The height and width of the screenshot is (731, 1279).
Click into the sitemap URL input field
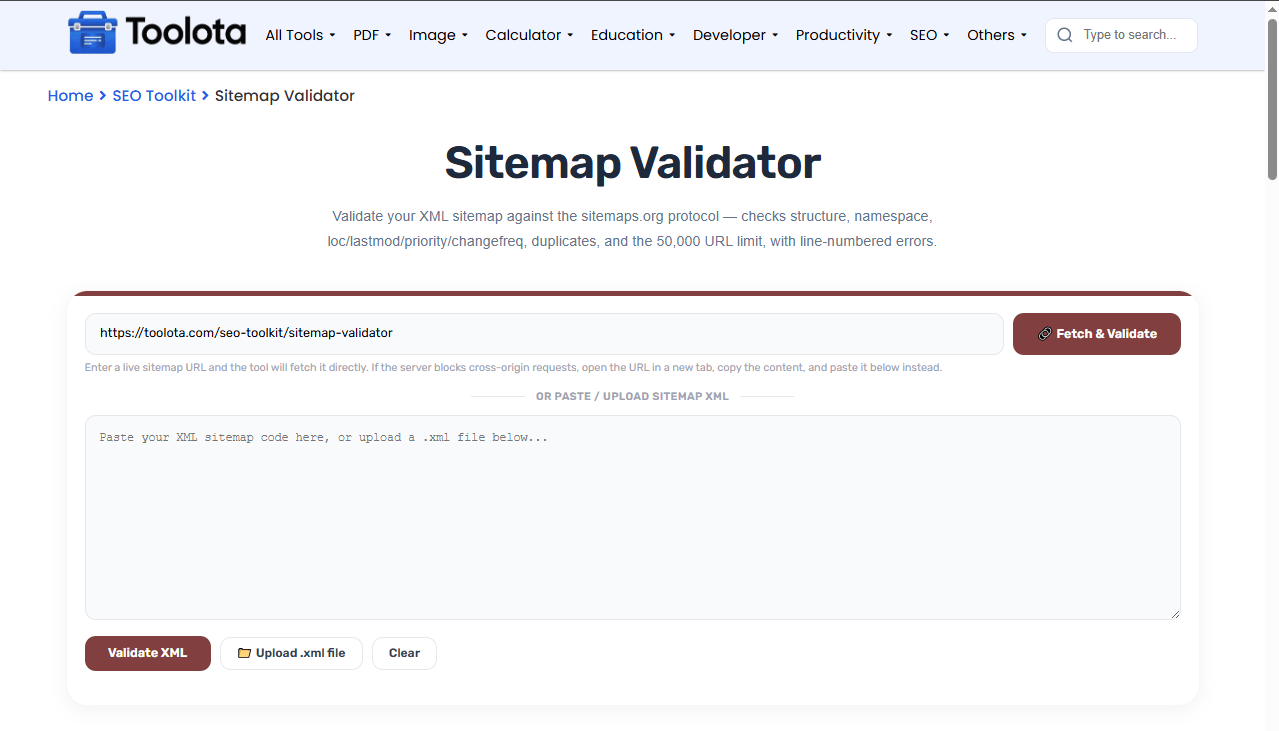544,334
